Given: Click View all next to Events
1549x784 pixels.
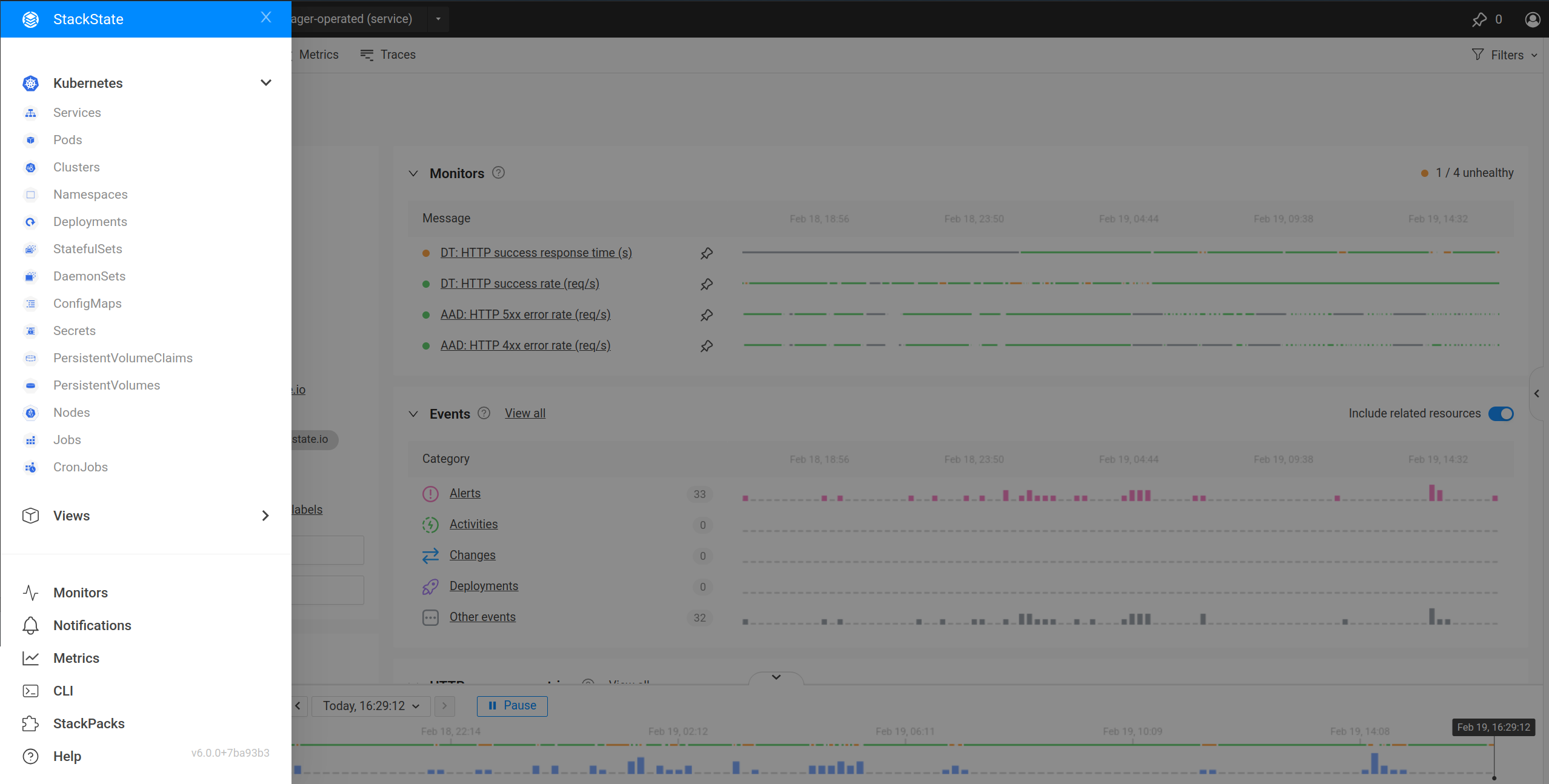Looking at the screenshot, I should (x=524, y=413).
